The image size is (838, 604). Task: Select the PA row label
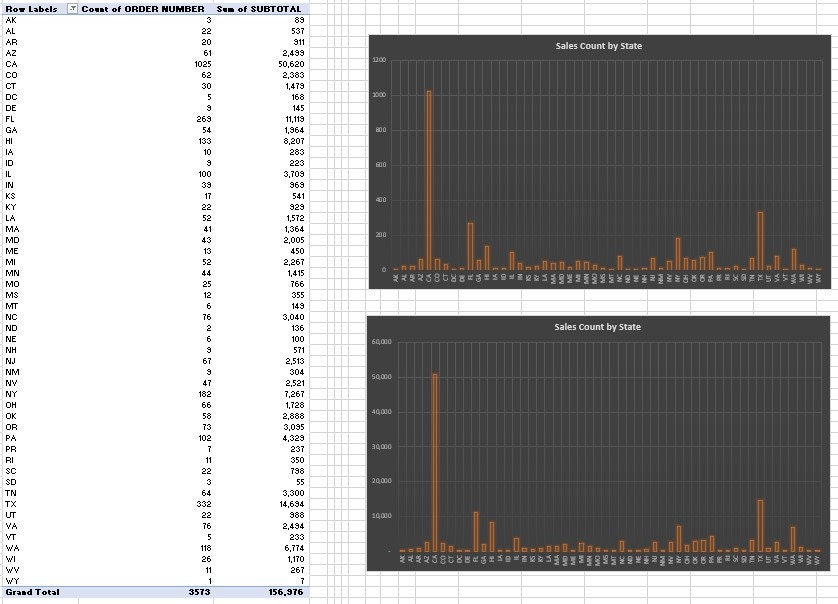[x=11, y=438]
